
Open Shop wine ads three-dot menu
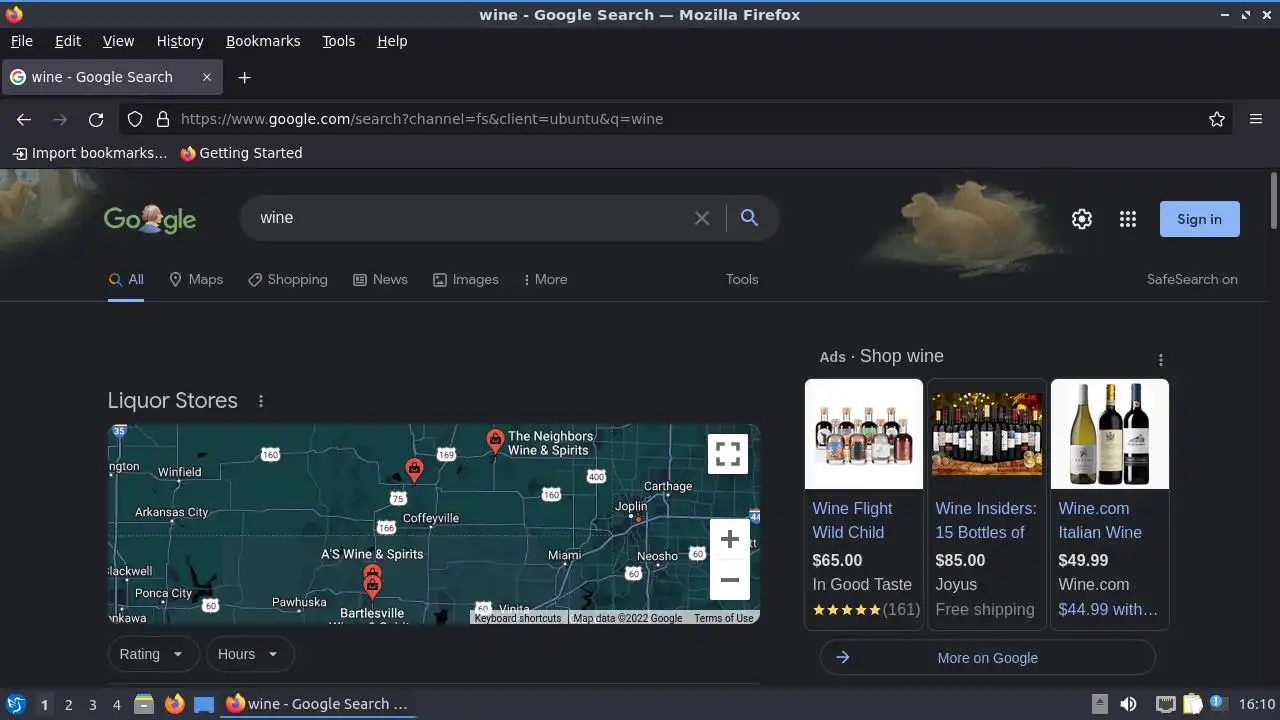[x=1160, y=359]
